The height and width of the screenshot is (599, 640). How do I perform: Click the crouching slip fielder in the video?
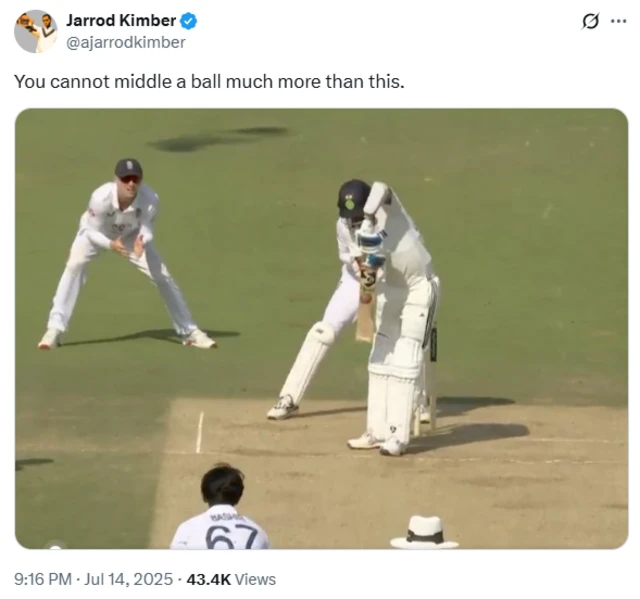pyautogui.click(x=125, y=255)
